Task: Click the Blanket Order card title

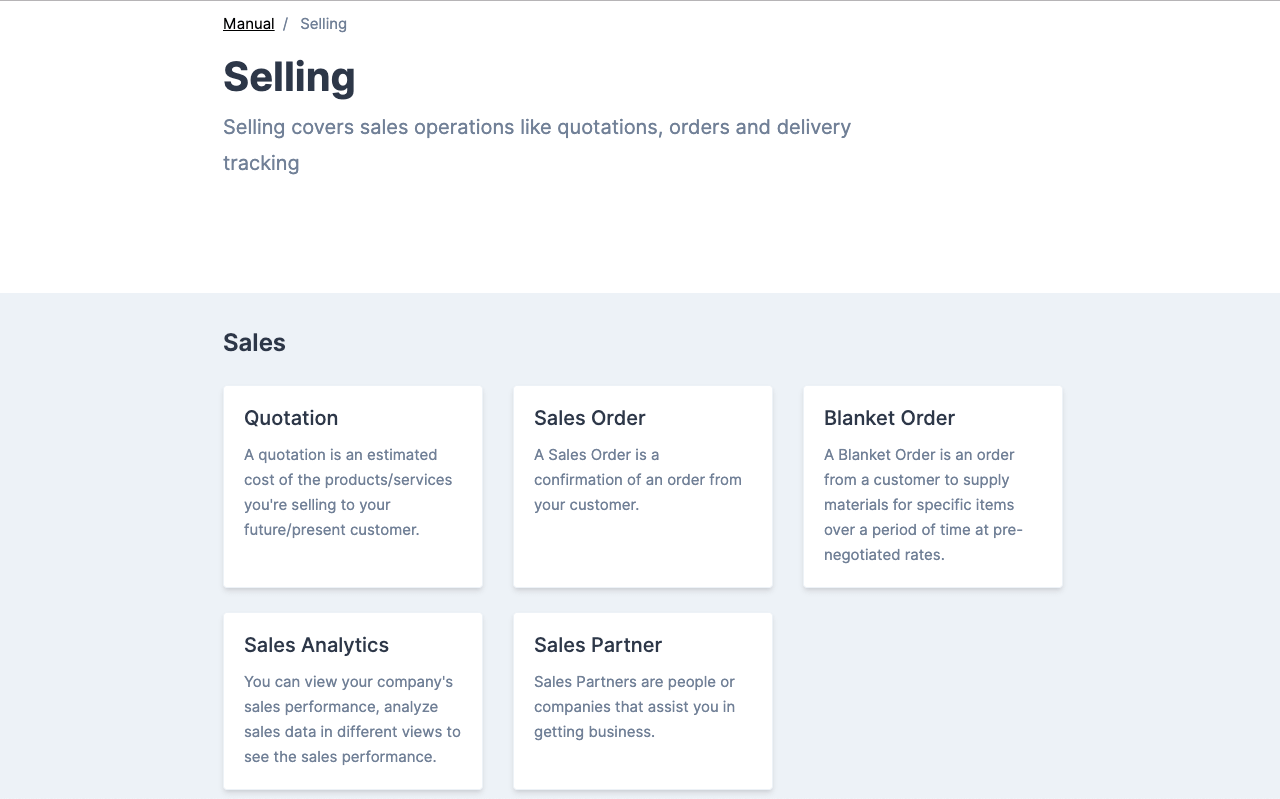Action: coord(889,418)
